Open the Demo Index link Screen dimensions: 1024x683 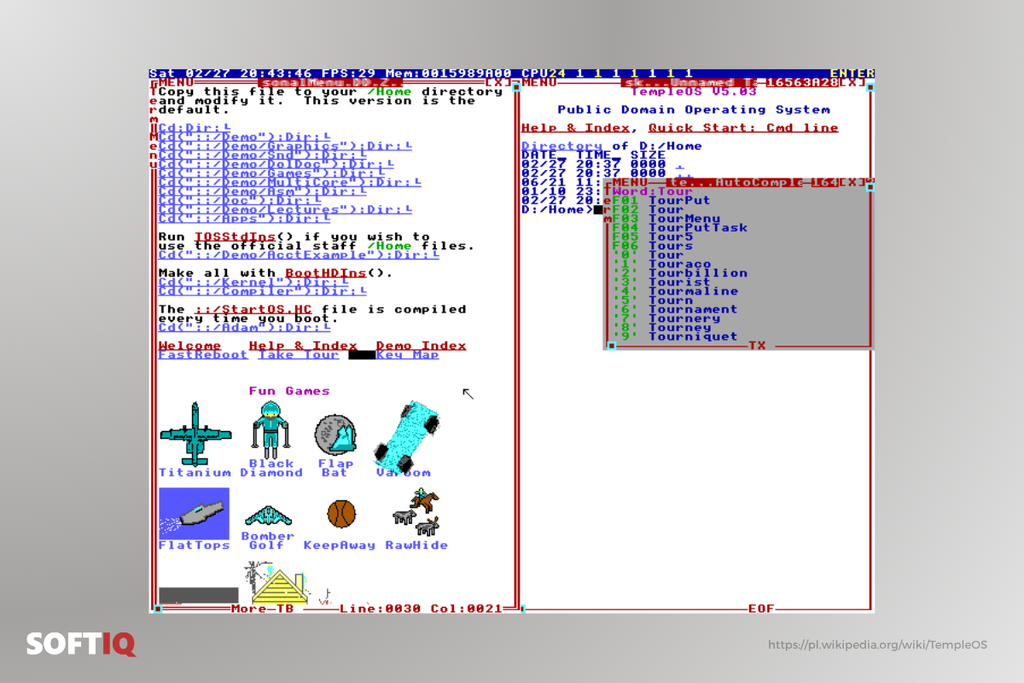pos(421,346)
